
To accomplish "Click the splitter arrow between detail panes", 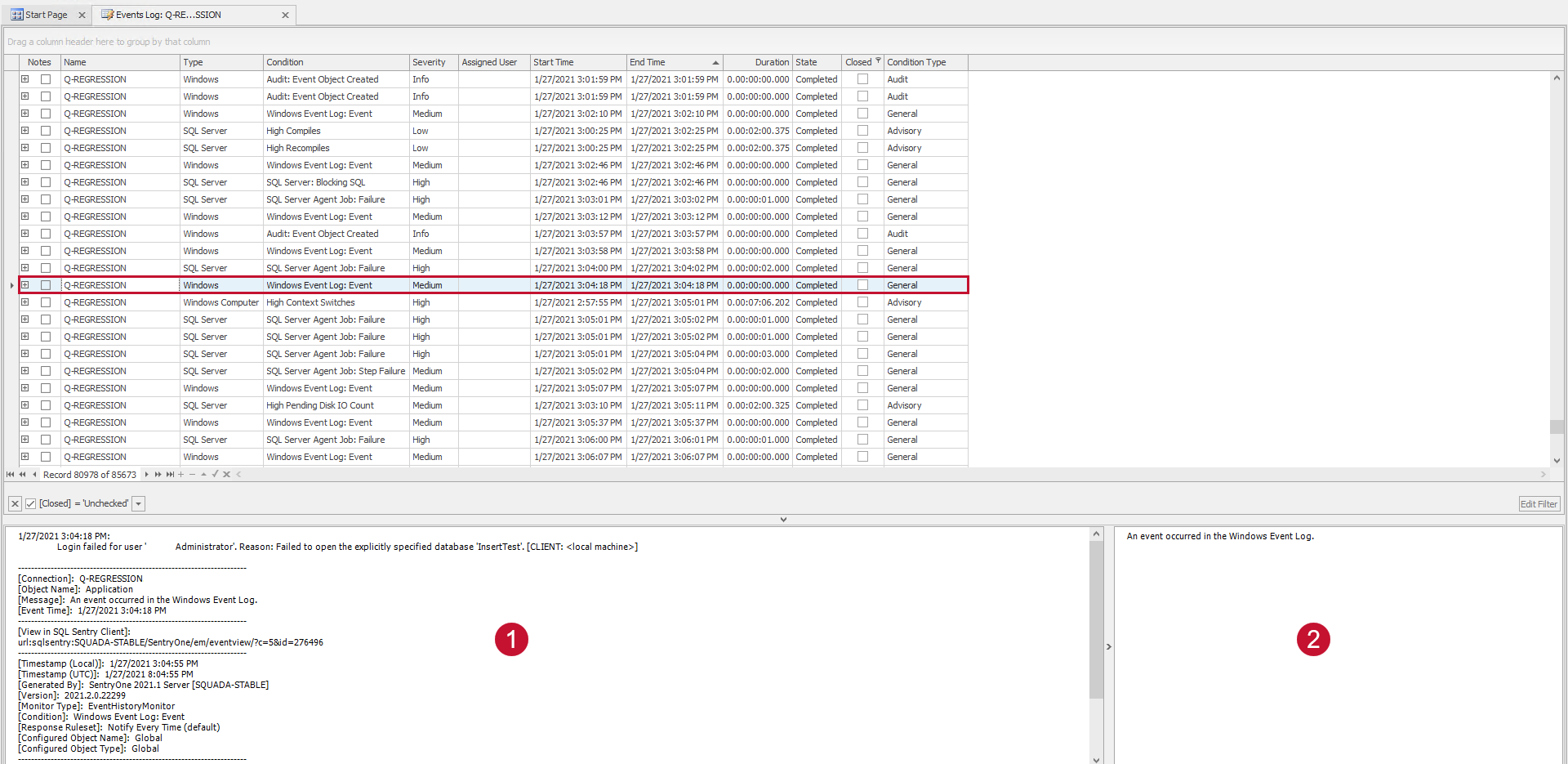I will (x=1108, y=646).
